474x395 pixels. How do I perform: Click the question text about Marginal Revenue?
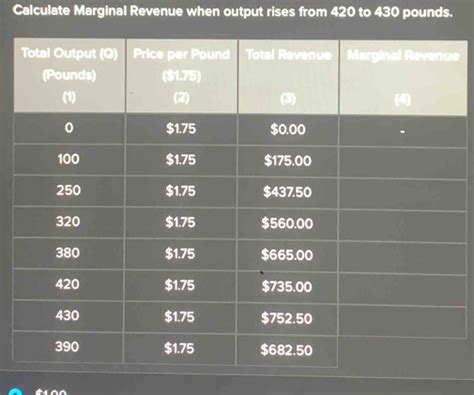click(x=233, y=12)
